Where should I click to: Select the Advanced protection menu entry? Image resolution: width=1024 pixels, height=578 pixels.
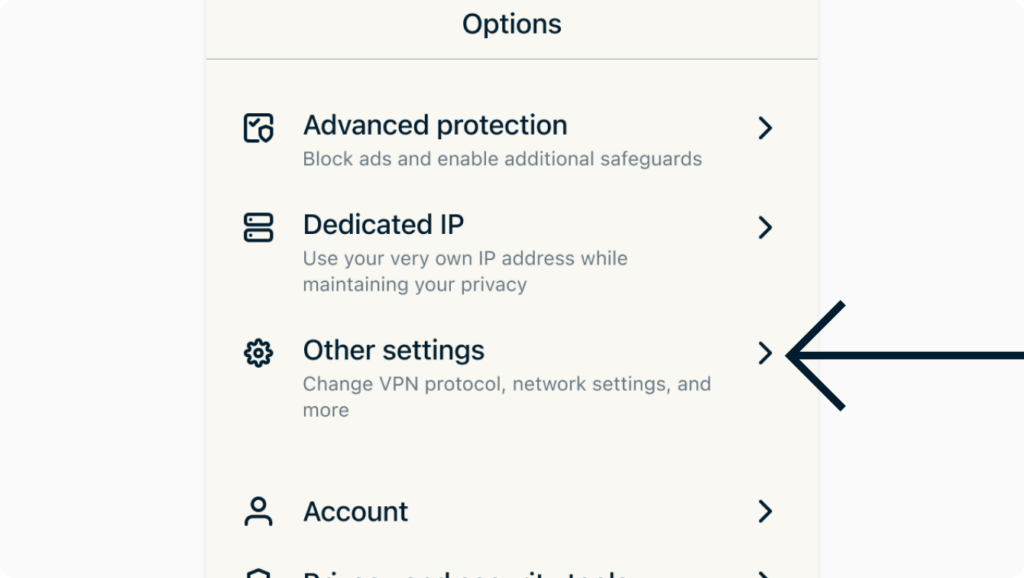(x=435, y=125)
